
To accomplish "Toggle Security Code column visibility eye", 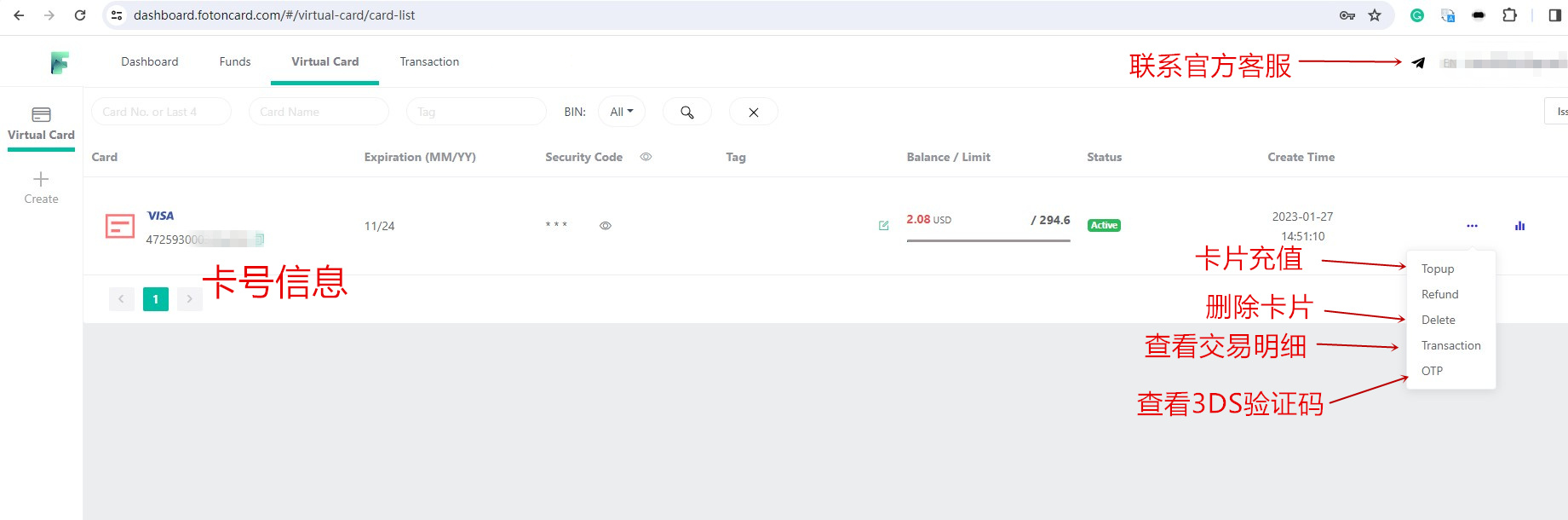I will point(646,157).
